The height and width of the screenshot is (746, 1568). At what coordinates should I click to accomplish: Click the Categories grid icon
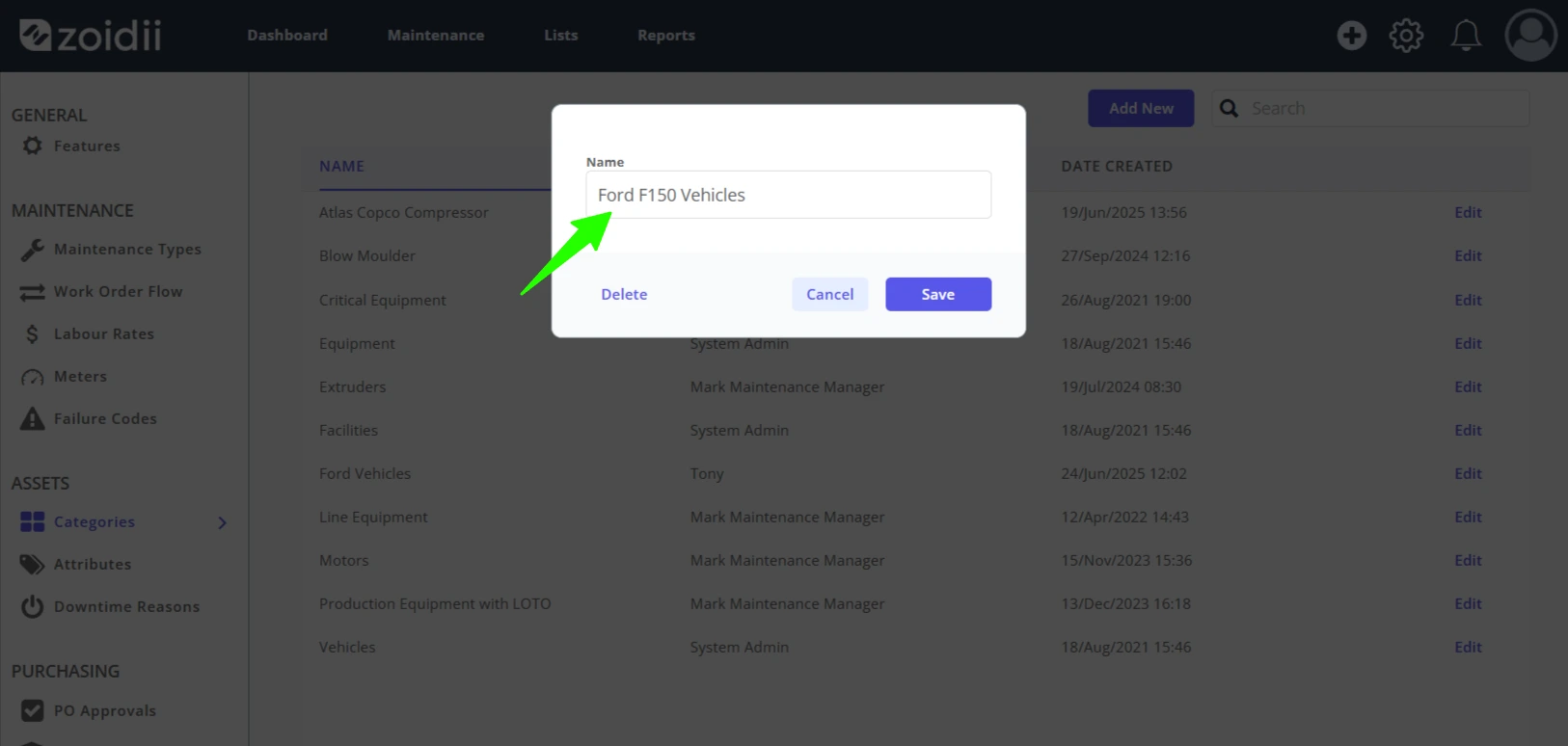33,521
